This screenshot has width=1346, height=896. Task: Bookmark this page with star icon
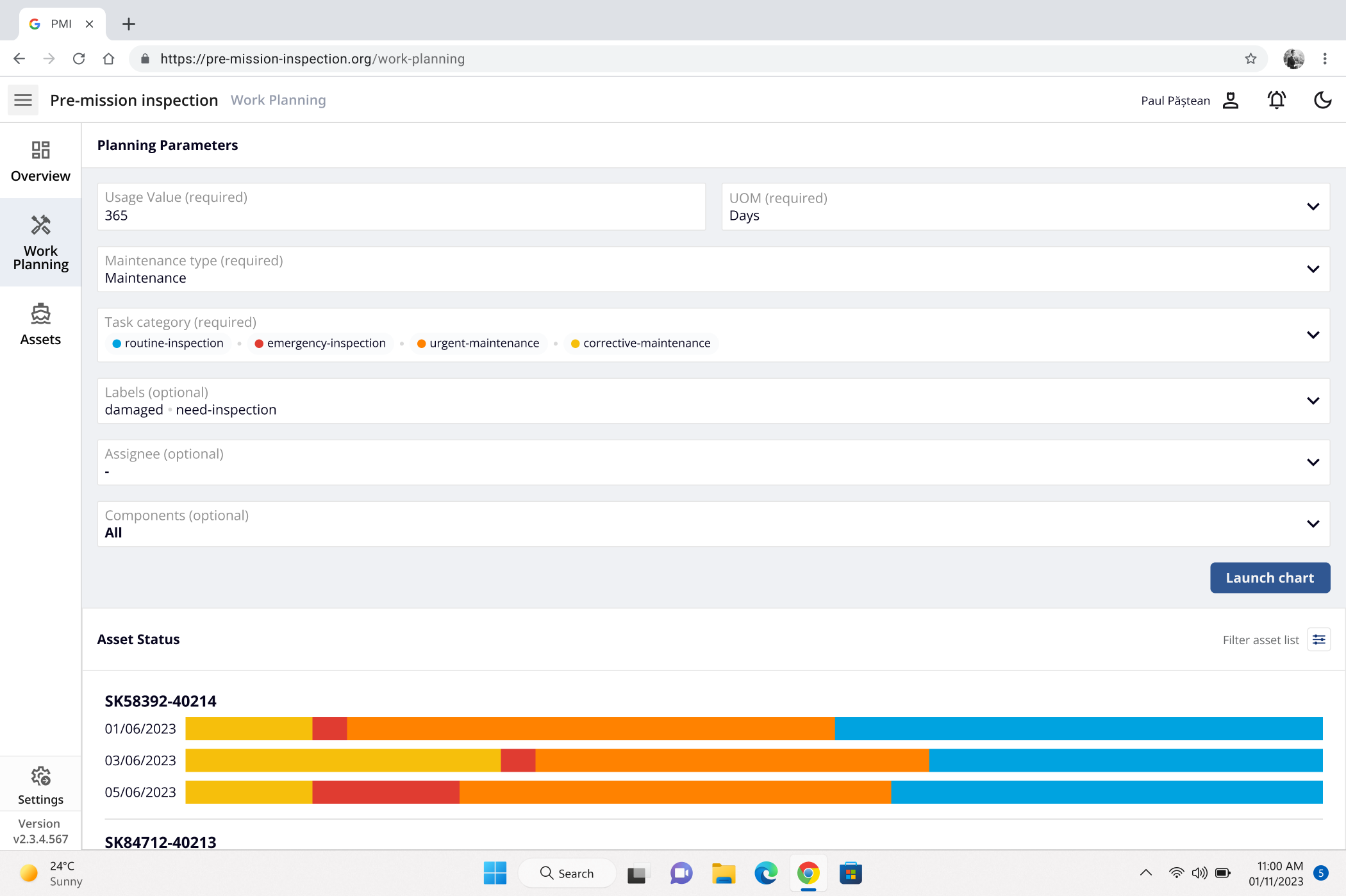(x=1250, y=59)
